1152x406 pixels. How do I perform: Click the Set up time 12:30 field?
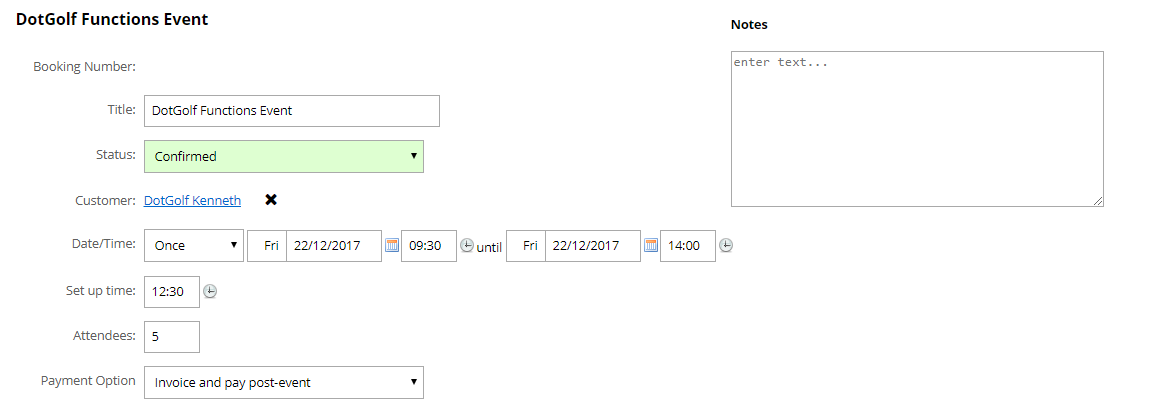coord(172,292)
